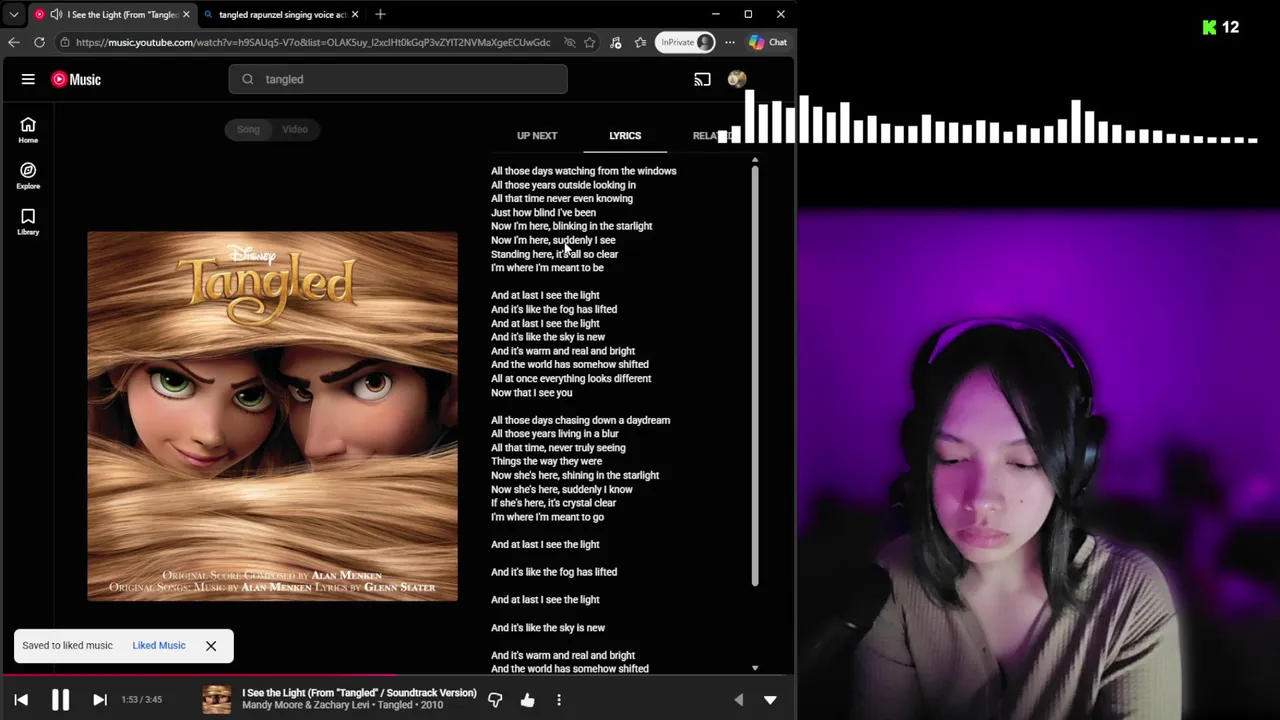Screen dimensions: 1280x720
Task: Click the small album thumbnail in player bar
Action: (x=216, y=700)
